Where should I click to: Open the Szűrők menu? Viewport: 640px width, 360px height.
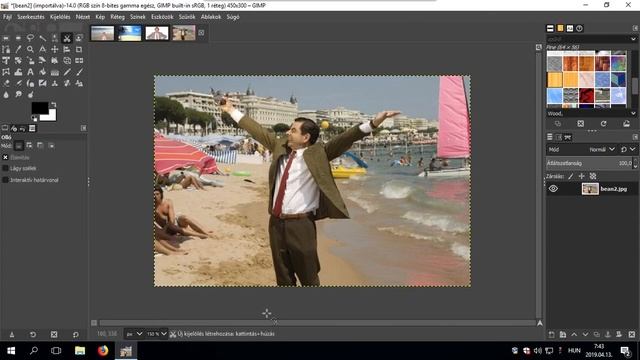coord(187,17)
